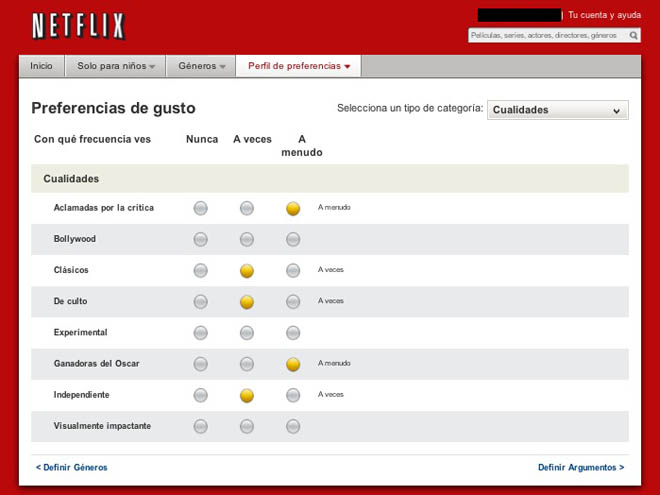The height and width of the screenshot is (495, 660).
Task: Choose 'A veces' for Experimental
Action: 247,333
